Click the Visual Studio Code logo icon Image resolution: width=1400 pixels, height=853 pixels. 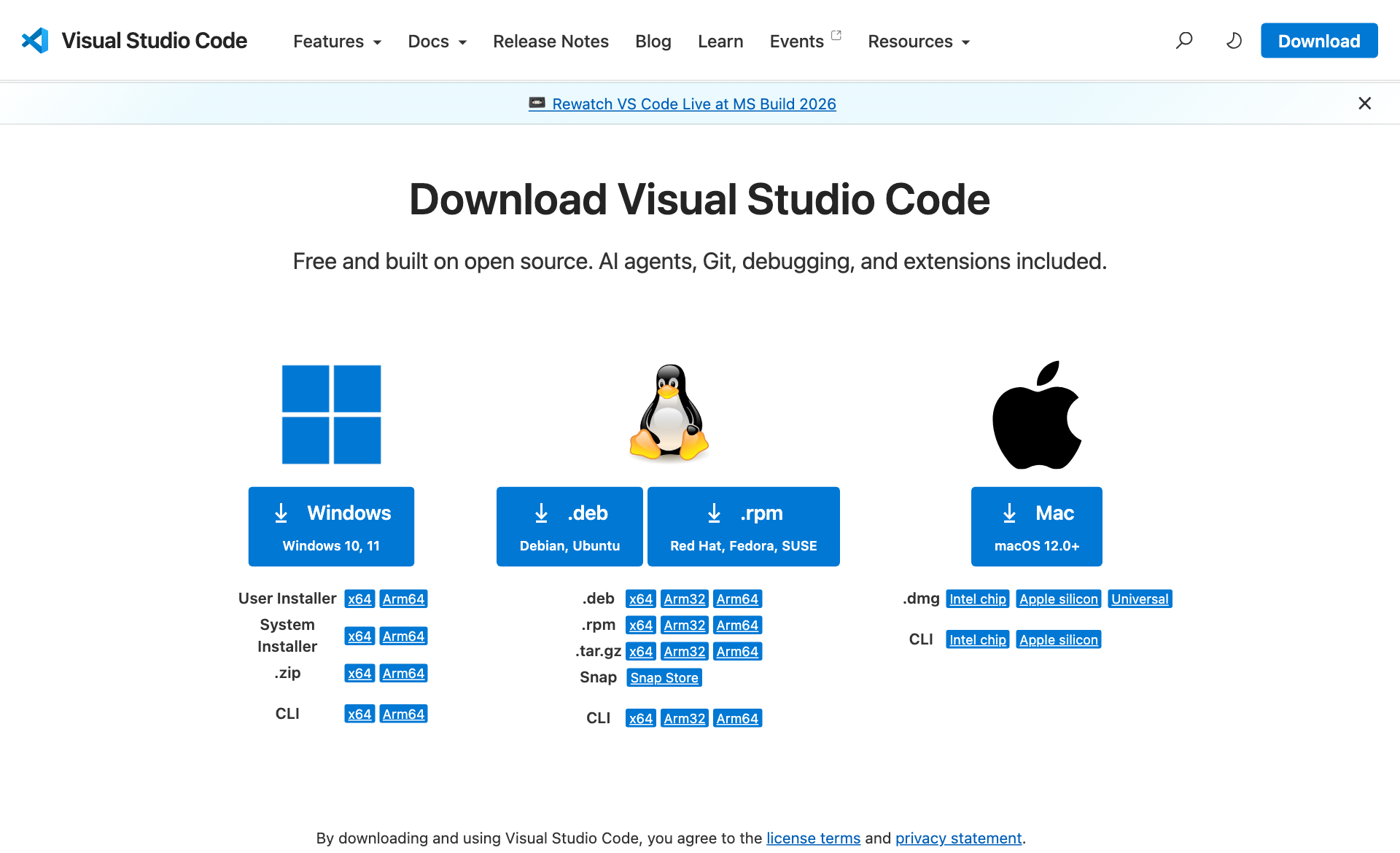pyautogui.click(x=35, y=41)
